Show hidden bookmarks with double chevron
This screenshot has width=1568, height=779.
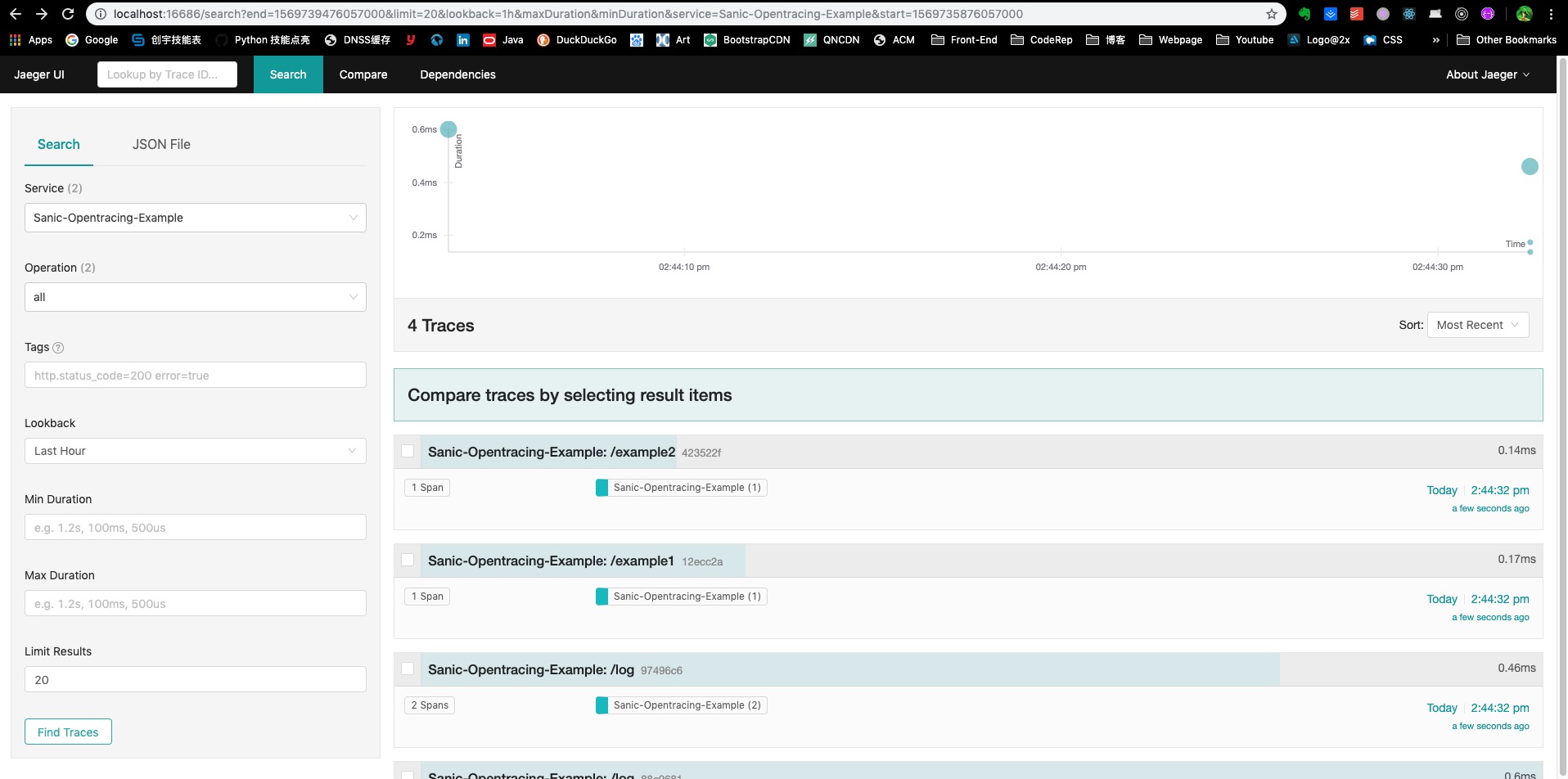[1435, 39]
